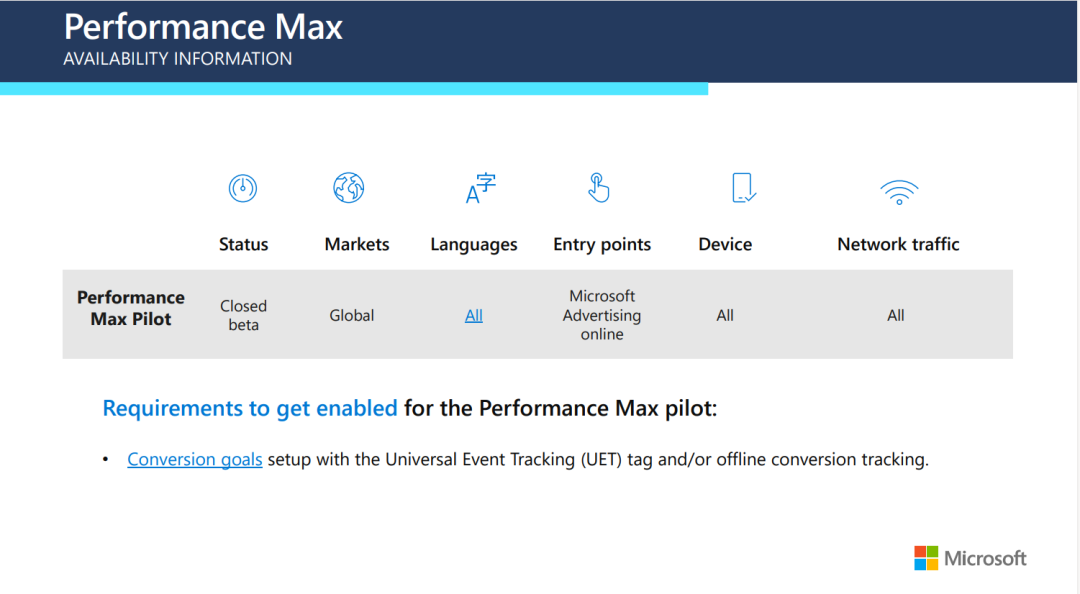Click the Entry points column header

[602, 244]
